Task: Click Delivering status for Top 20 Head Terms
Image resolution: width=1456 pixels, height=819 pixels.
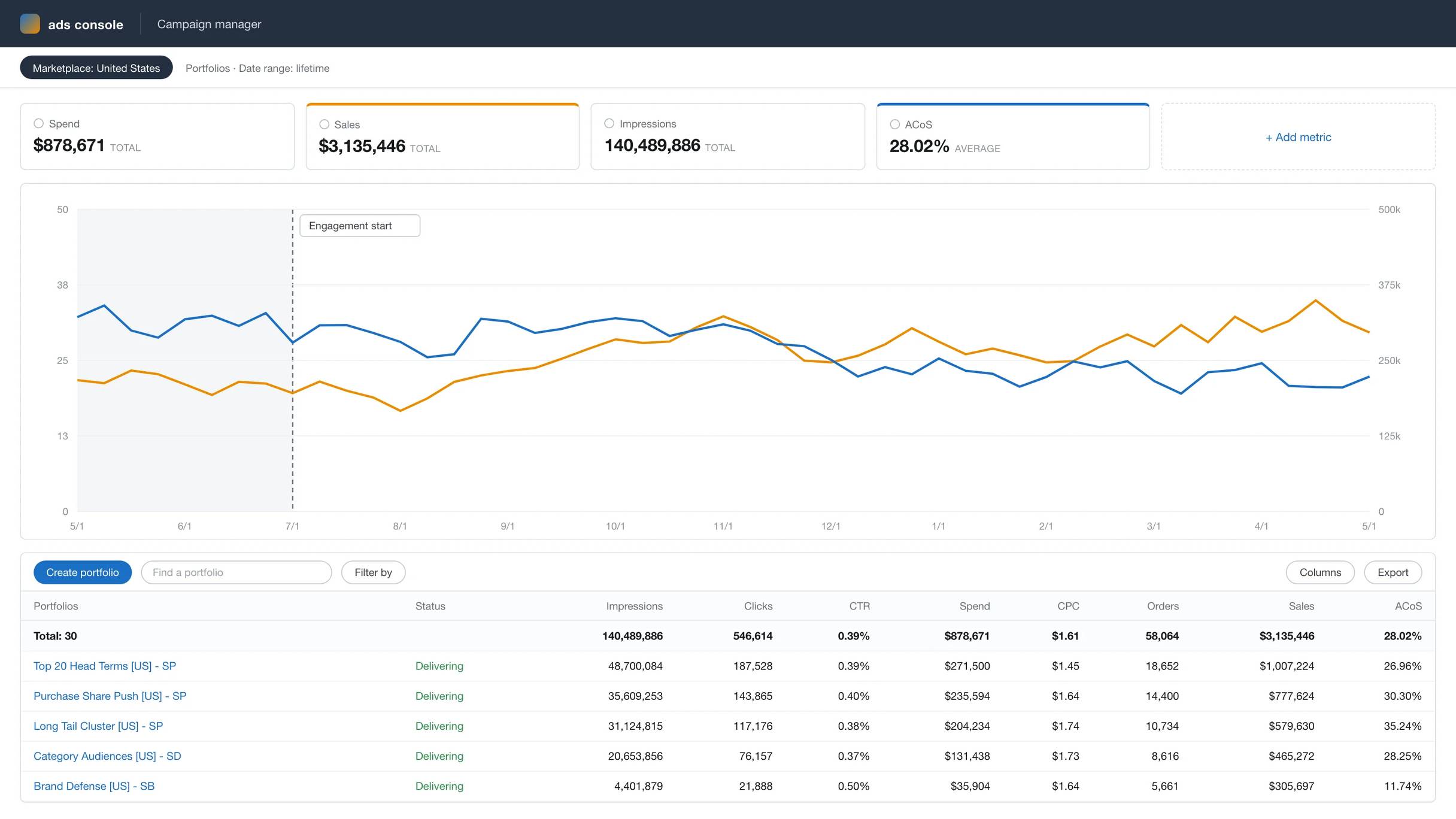Action: coord(439,666)
